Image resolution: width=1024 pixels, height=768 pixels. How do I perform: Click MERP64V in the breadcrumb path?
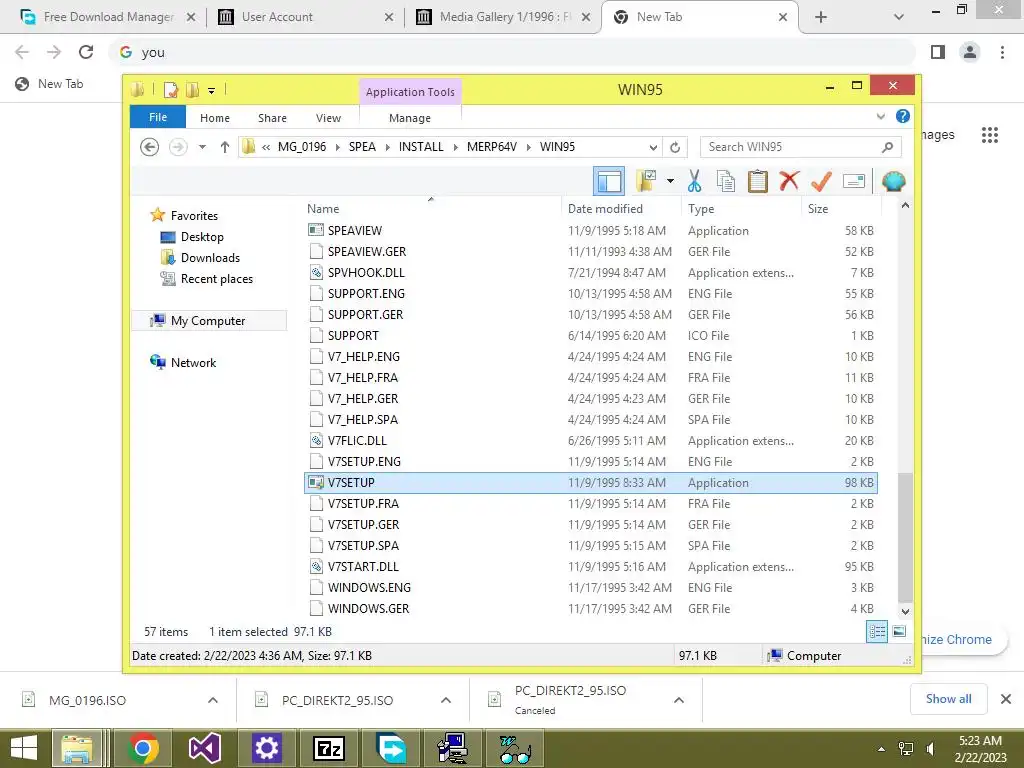491,147
